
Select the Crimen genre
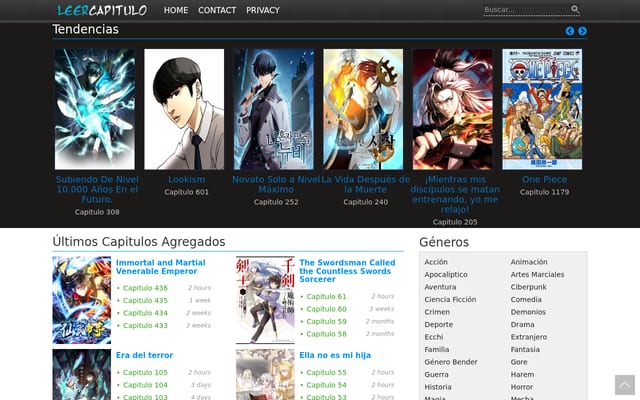point(437,312)
